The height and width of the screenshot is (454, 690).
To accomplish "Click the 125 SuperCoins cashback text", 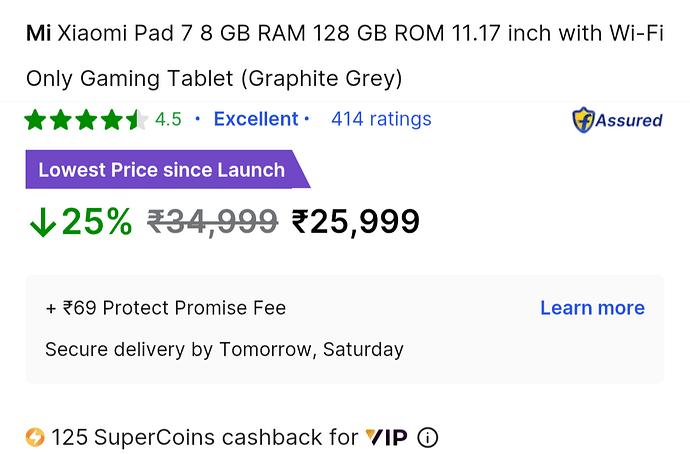I will pyautogui.click(x=205, y=437).
